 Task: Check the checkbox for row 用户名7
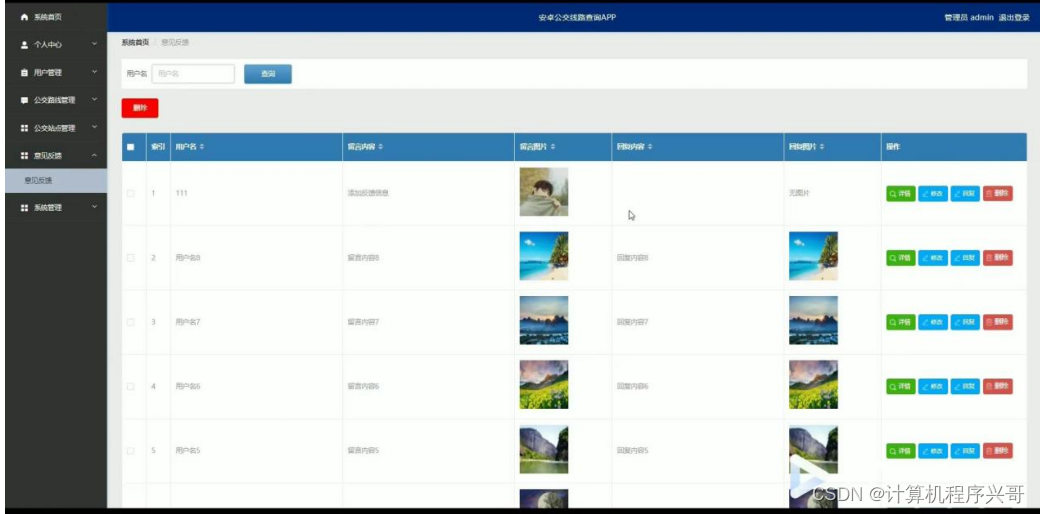coord(131,322)
